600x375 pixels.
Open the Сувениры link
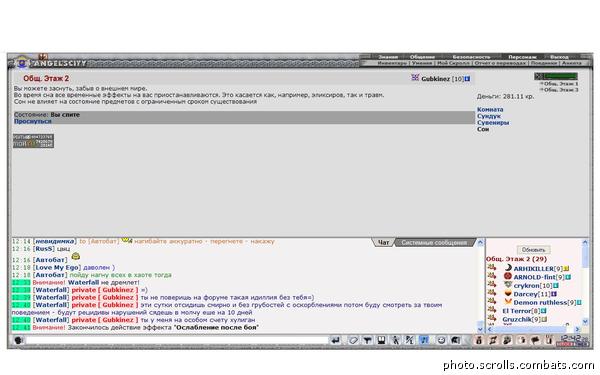point(493,123)
